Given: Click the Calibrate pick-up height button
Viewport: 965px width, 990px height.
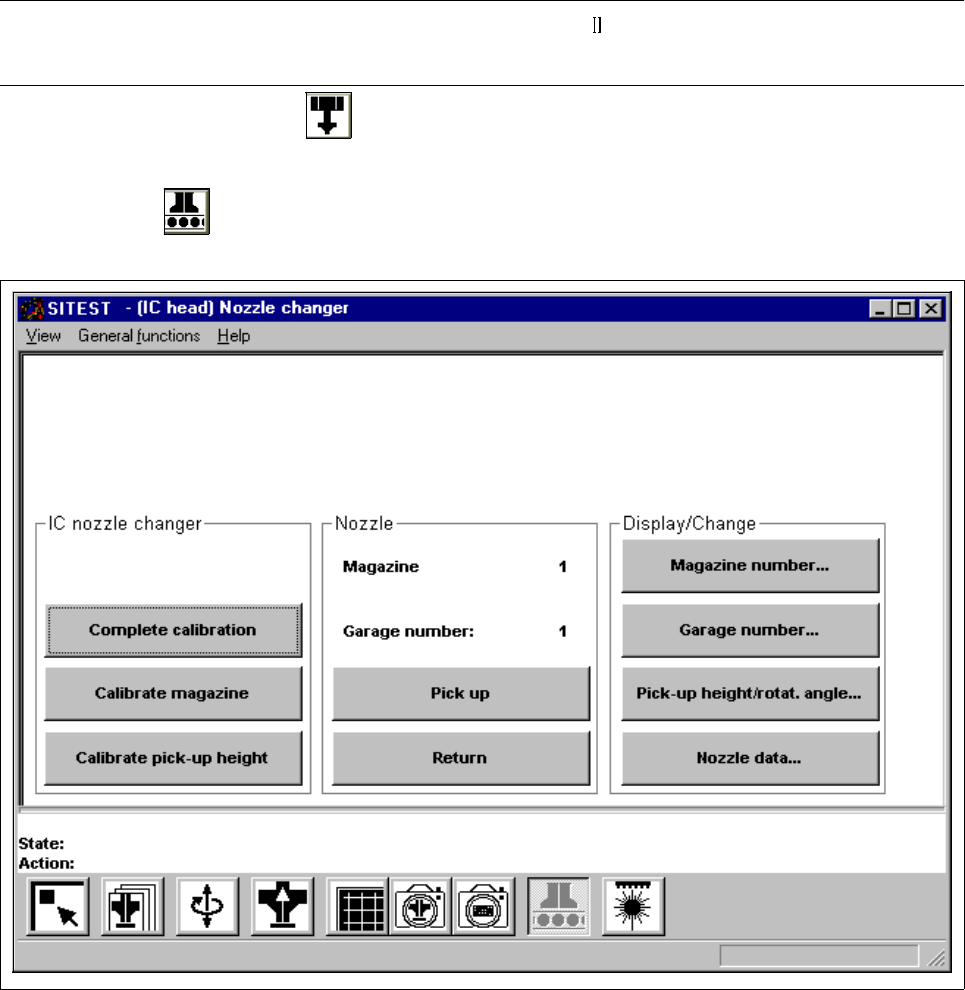Looking at the screenshot, I should tap(173, 758).
